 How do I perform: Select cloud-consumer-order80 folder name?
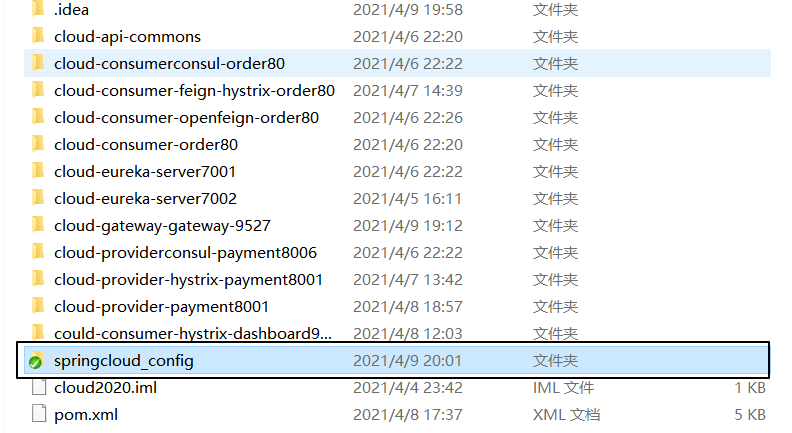coord(146,145)
